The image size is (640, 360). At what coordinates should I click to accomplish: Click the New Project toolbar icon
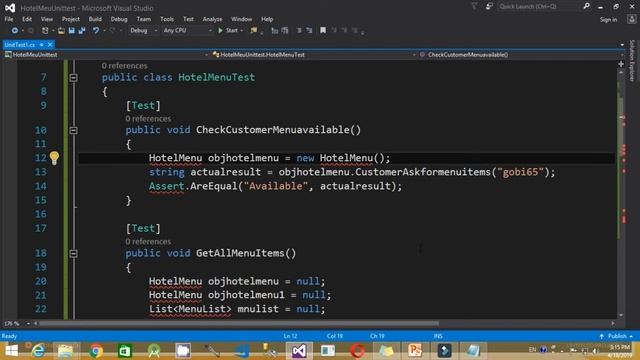45,31
